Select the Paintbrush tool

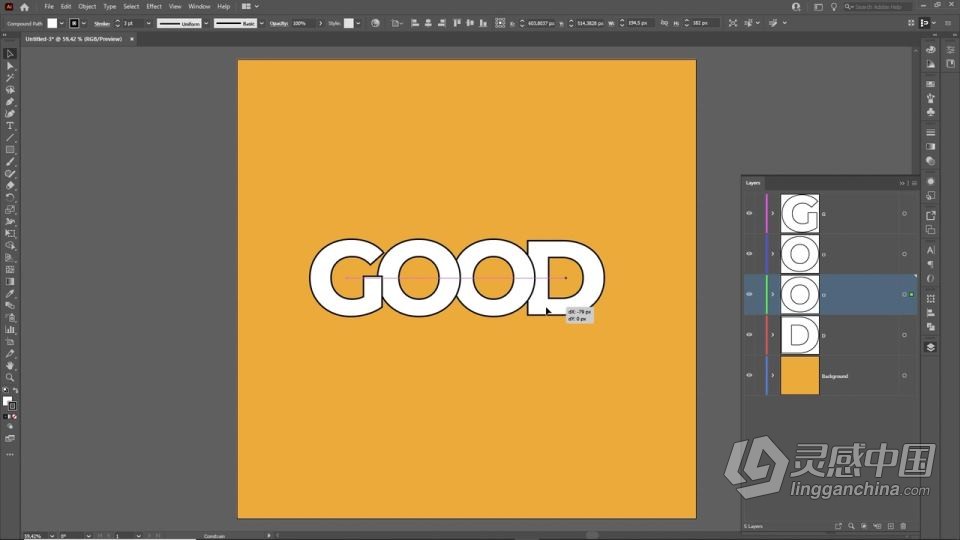10,162
